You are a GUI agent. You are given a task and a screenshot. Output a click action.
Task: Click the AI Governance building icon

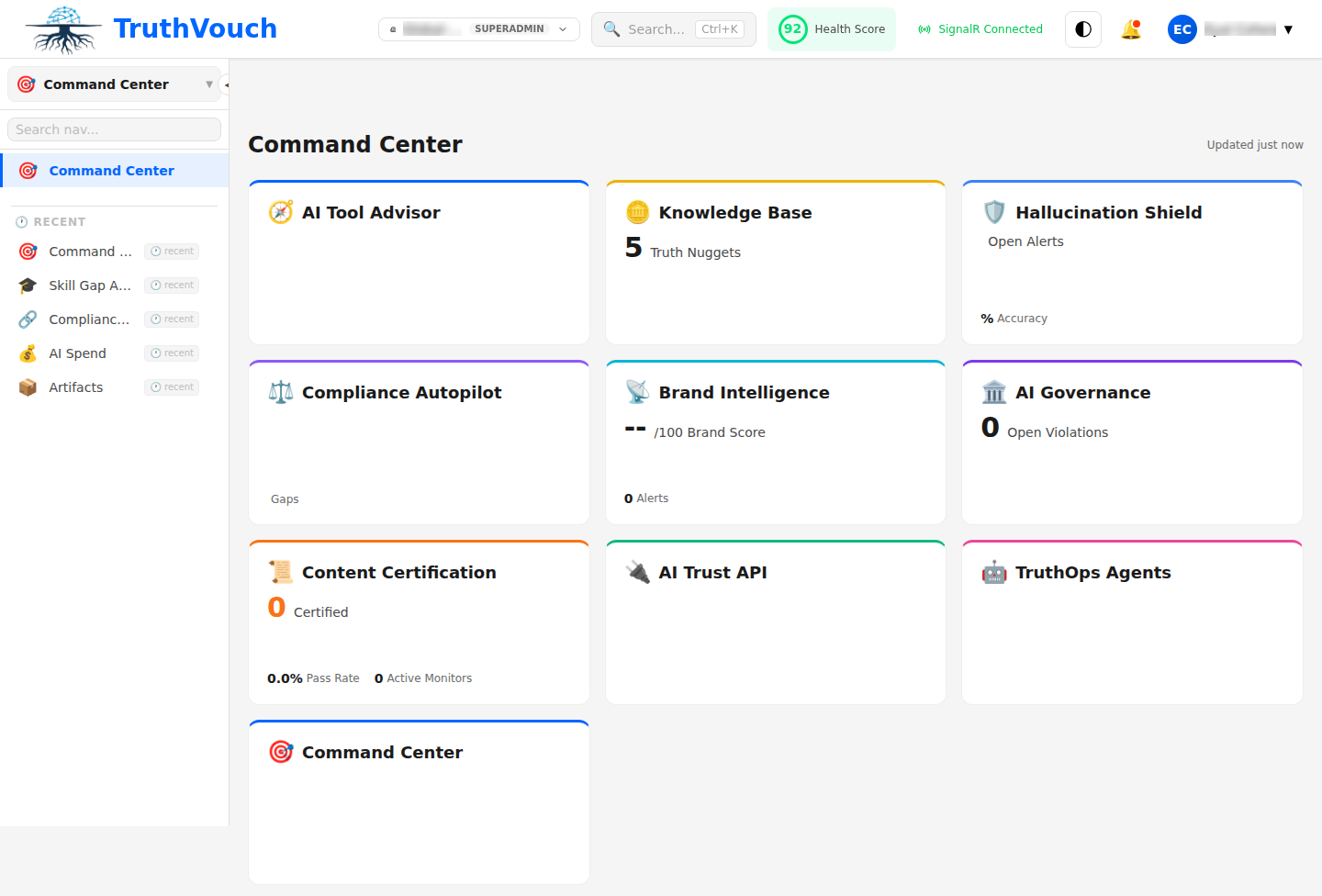(994, 392)
